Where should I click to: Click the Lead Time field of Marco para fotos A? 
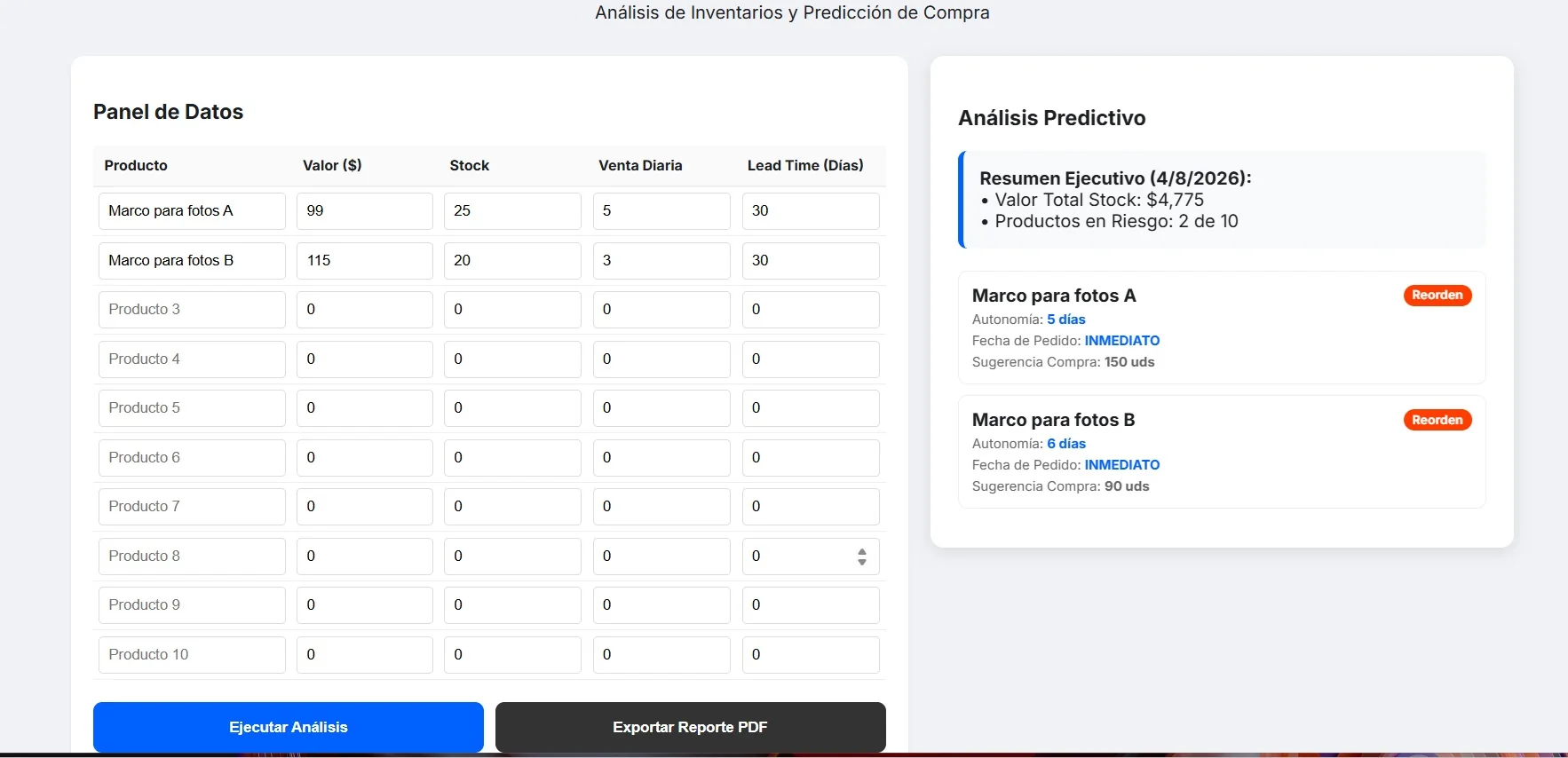[811, 211]
